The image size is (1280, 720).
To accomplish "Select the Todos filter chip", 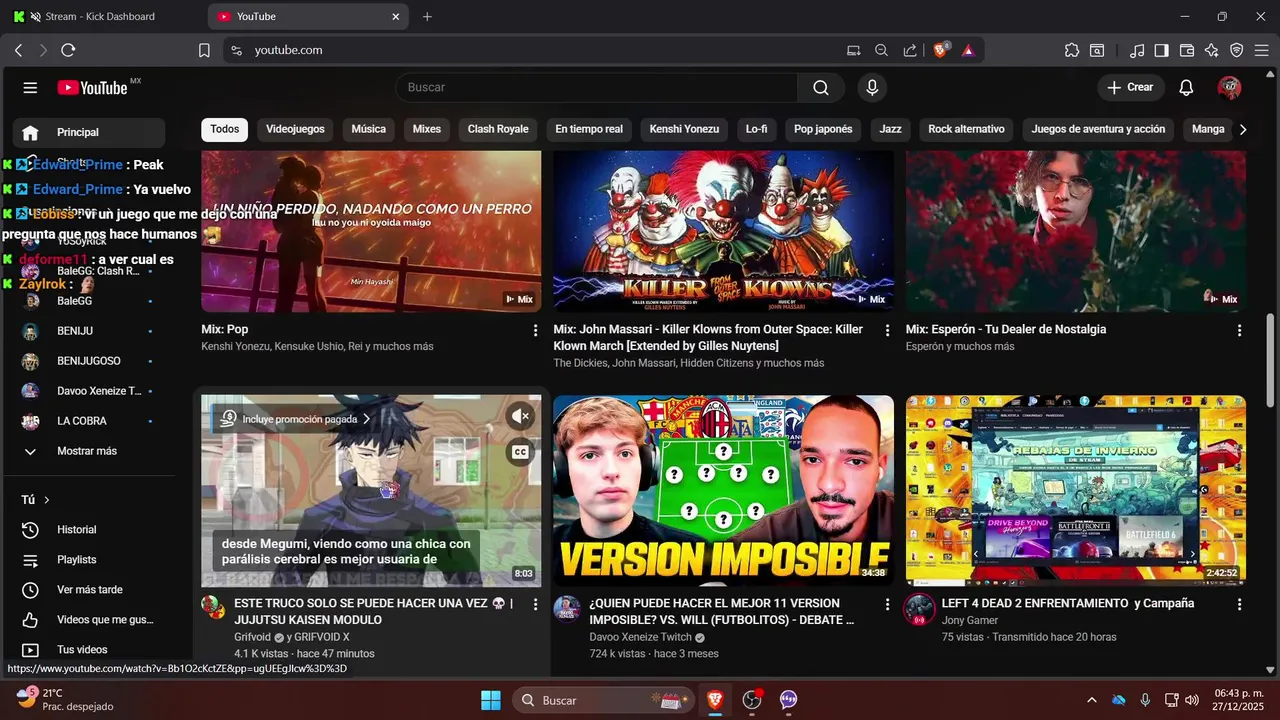I will (224, 130).
